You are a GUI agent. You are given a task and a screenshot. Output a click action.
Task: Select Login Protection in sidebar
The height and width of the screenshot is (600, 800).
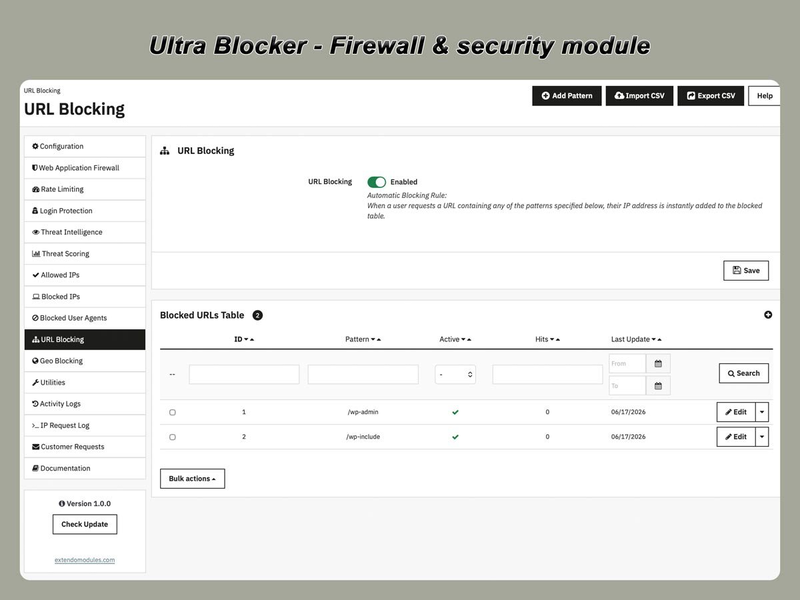click(85, 211)
